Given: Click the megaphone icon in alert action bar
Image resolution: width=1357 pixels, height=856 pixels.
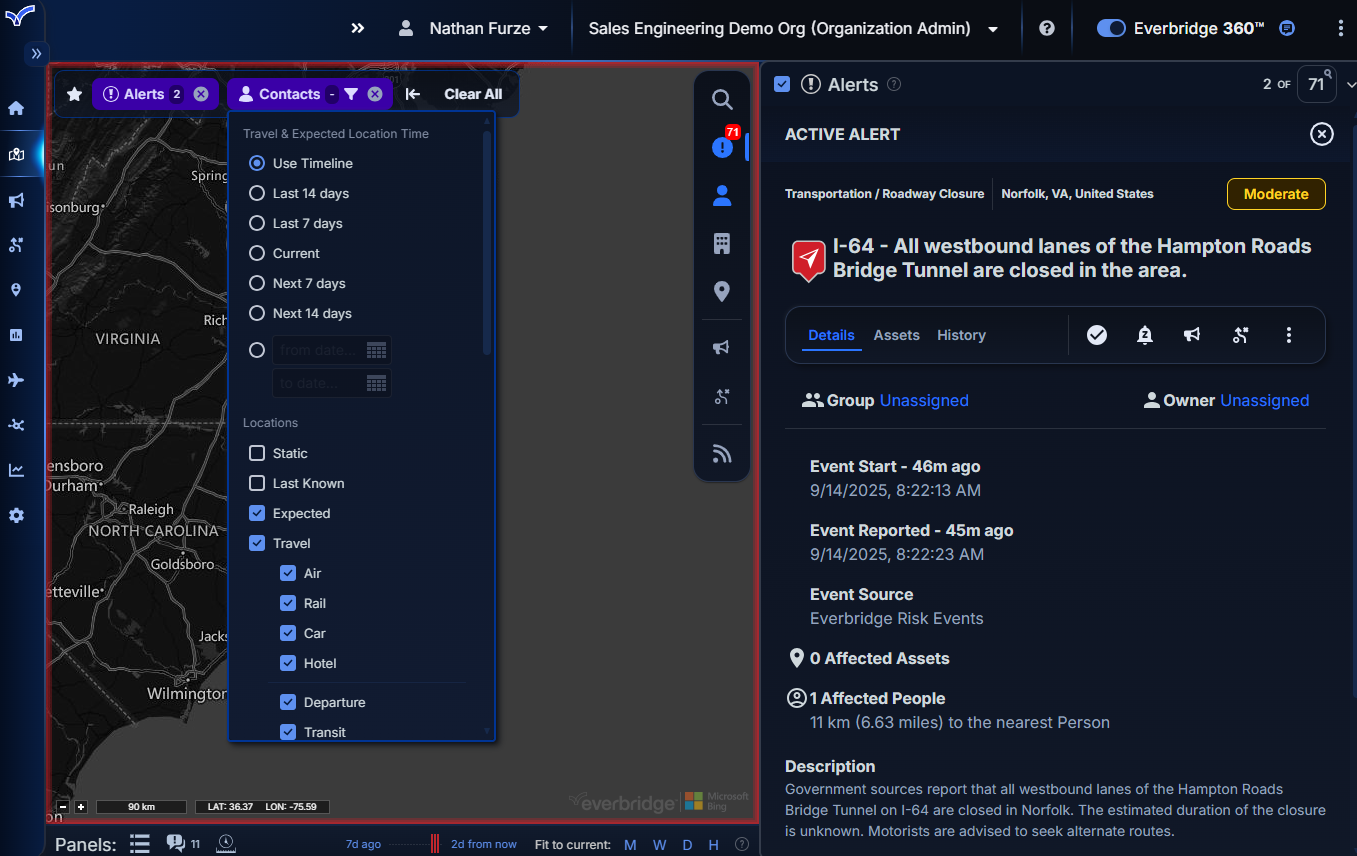Looking at the screenshot, I should [x=1192, y=335].
